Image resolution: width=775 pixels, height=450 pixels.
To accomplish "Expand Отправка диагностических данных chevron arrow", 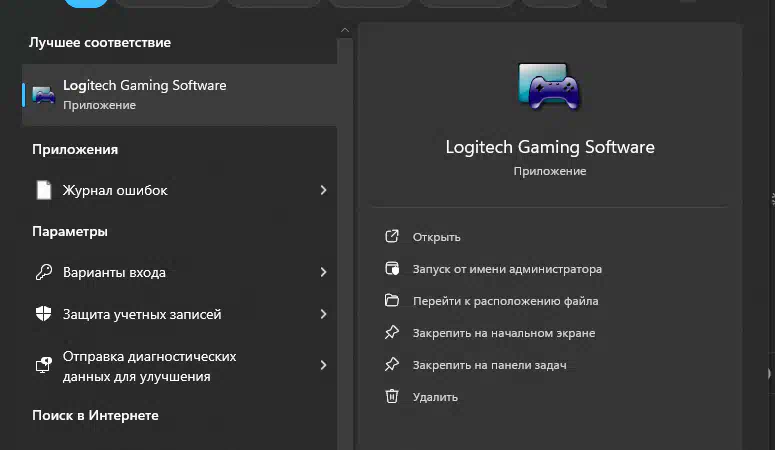I will [323, 365].
